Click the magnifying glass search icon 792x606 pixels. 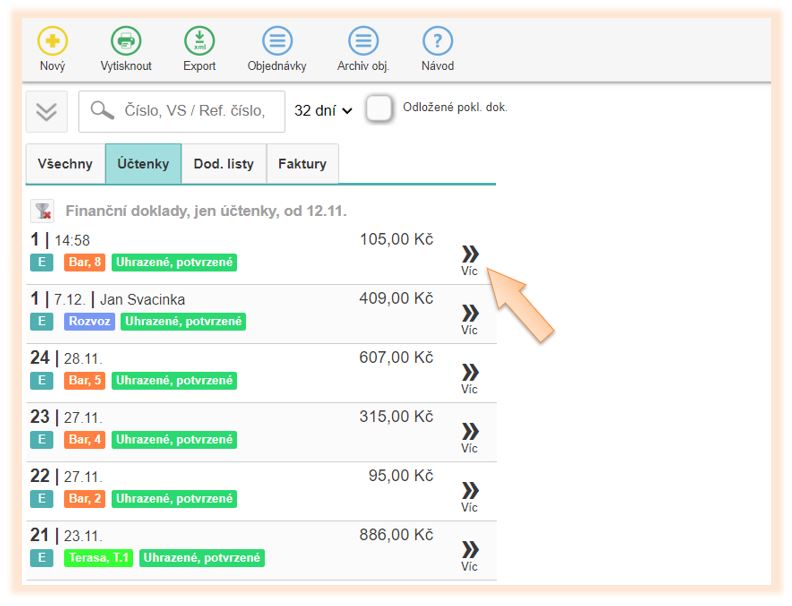(102, 111)
